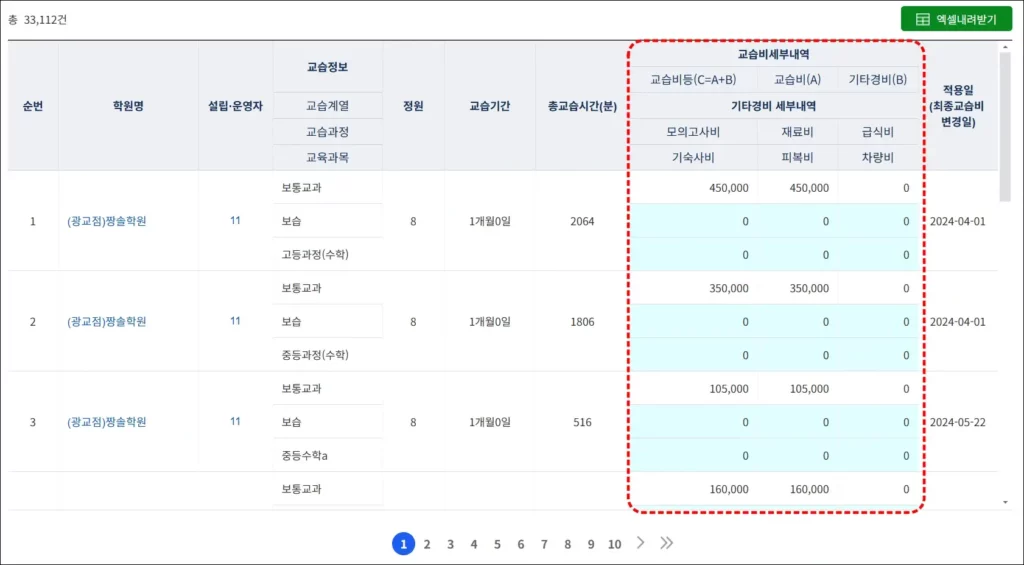The image size is (1024, 565).
Task: Open (광교점)짱솔학원 link in row 3
Action: pyautogui.click(x=106, y=422)
